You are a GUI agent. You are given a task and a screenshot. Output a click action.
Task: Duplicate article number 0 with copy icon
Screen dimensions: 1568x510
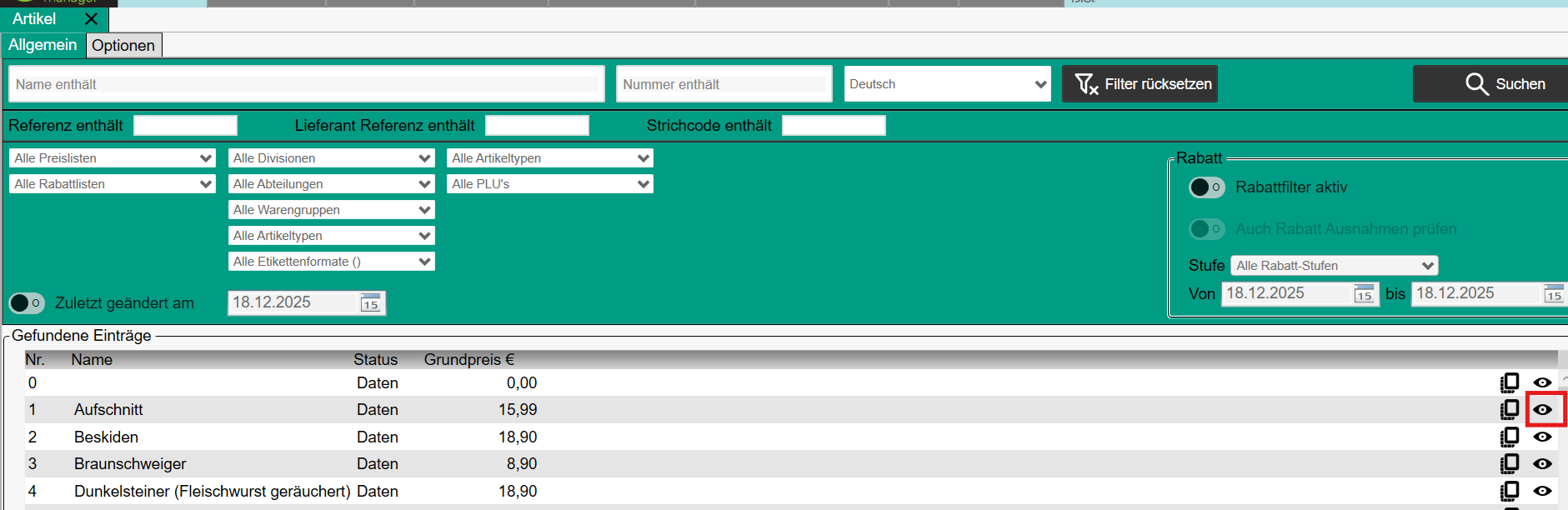(x=1509, y=382)
